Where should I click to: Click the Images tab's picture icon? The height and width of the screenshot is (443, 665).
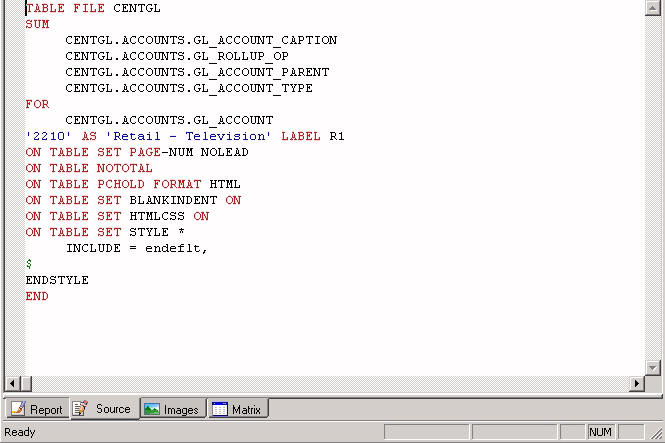[152, 409]
